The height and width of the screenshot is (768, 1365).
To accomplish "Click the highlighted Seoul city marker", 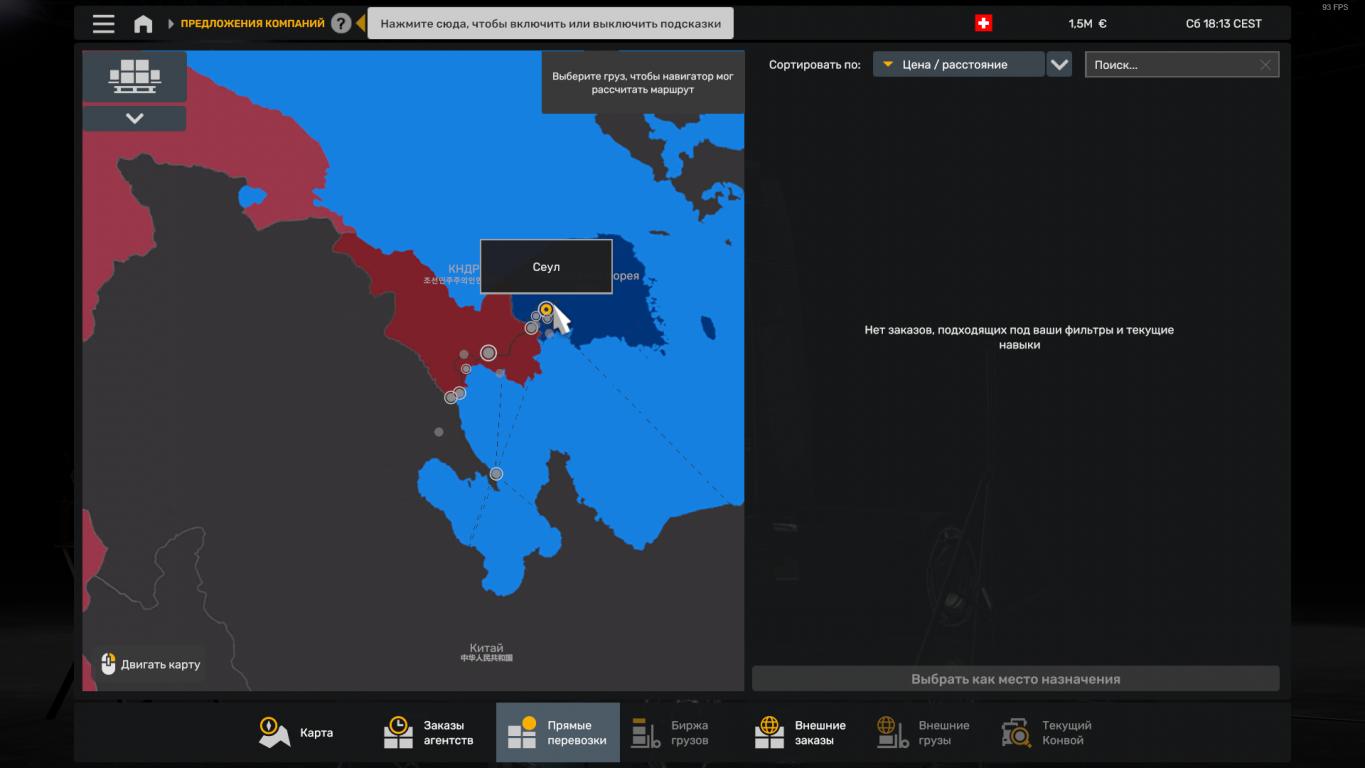I will coord(546,309).
